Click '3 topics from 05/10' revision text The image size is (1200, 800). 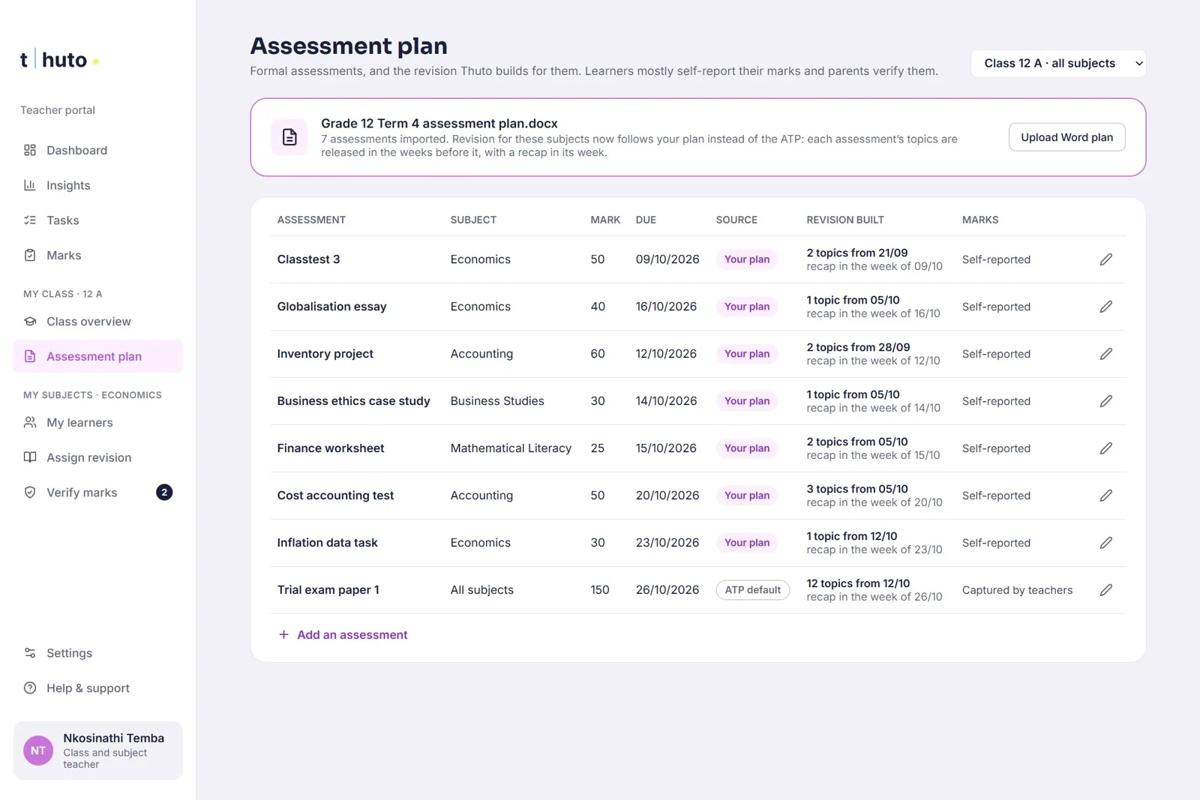857,489
